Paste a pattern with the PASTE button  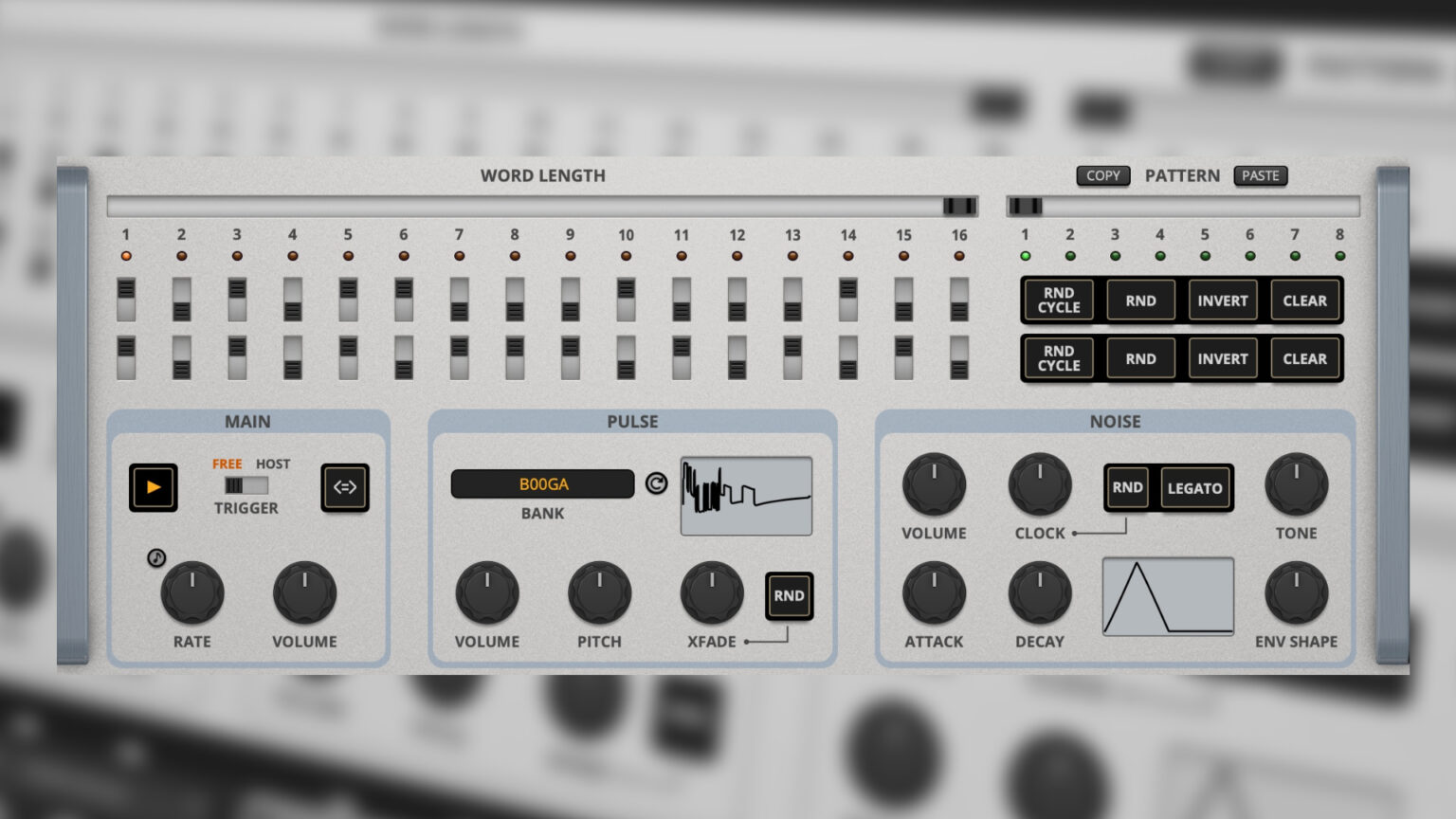(x=1260, y=175)
